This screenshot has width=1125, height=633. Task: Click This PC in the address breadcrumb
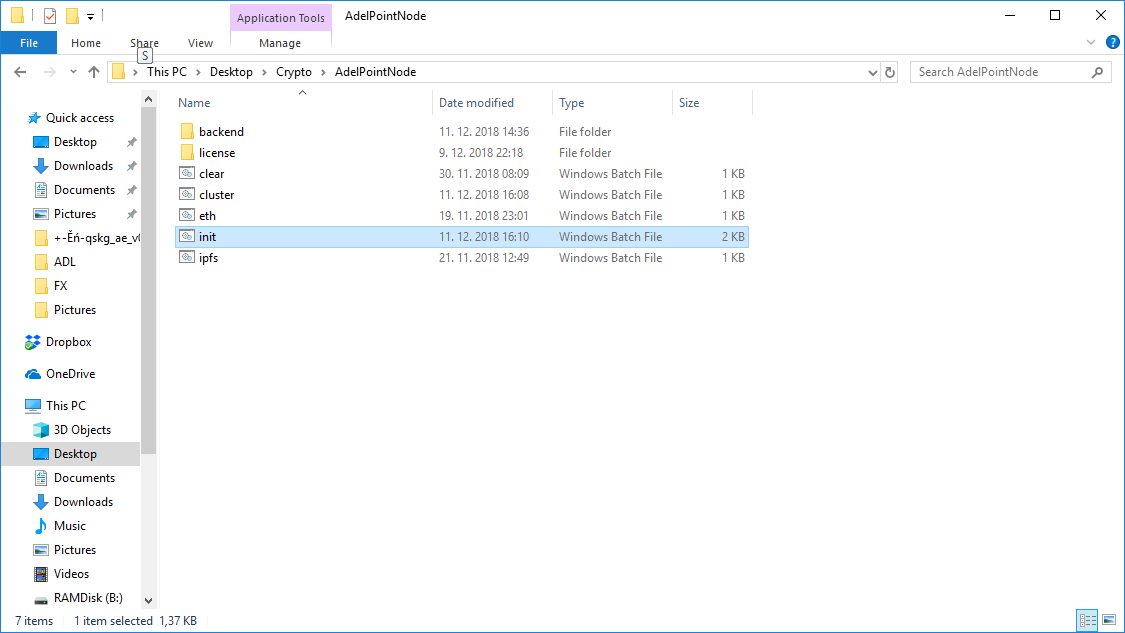pos(166,72)
